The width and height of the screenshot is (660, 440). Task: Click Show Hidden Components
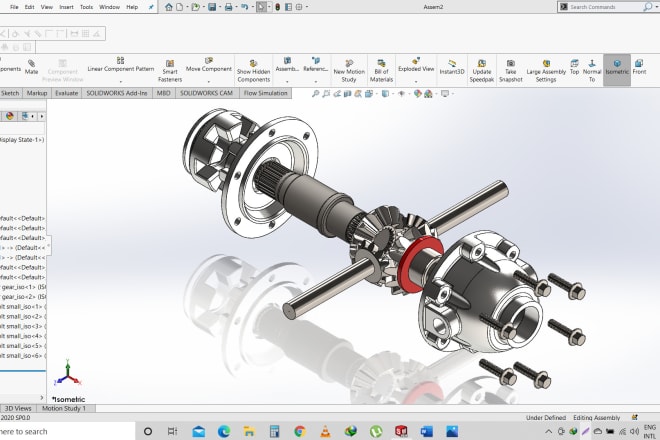(x=253, y=70)
